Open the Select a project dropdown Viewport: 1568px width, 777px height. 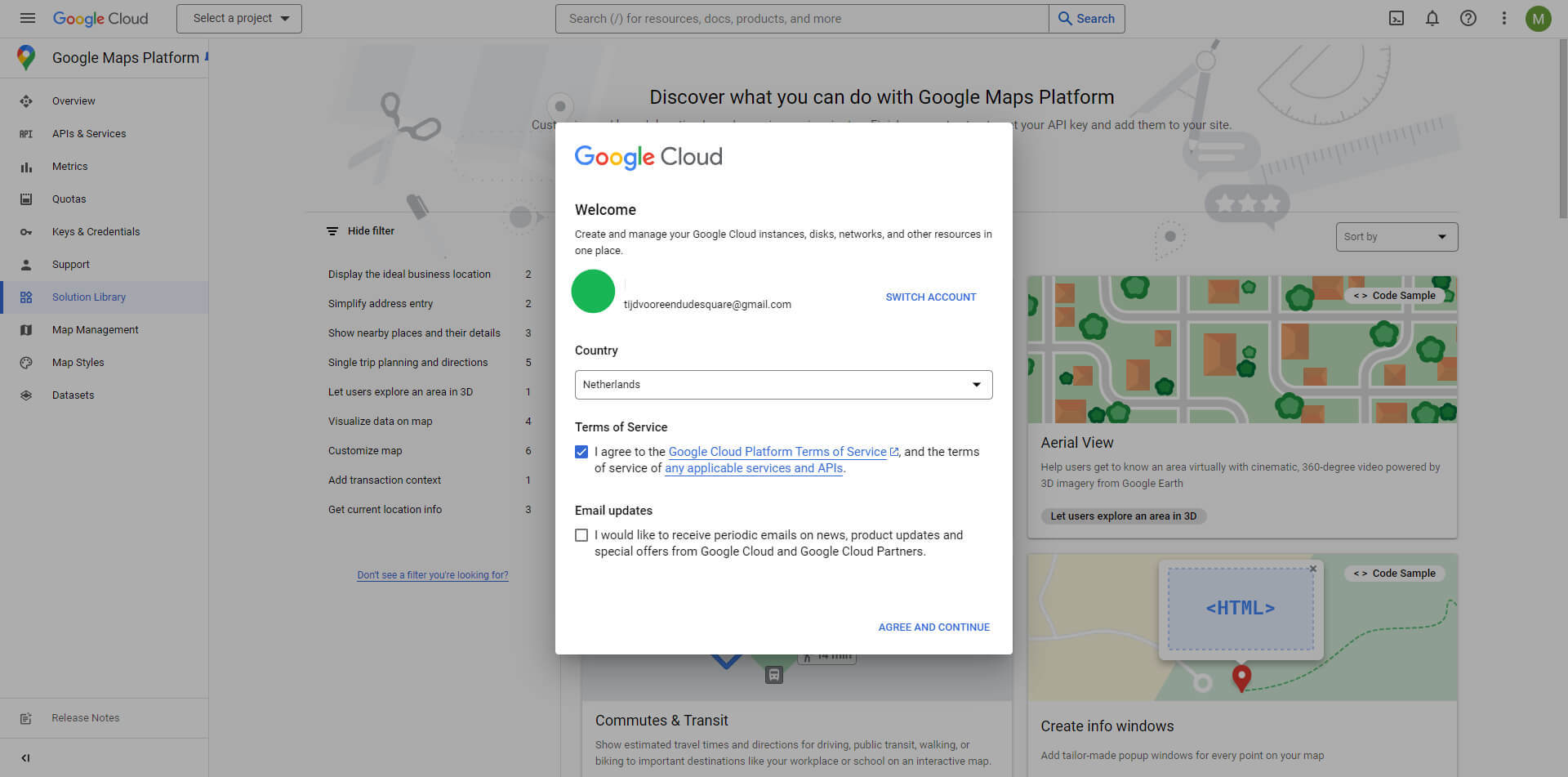point(238,18)
